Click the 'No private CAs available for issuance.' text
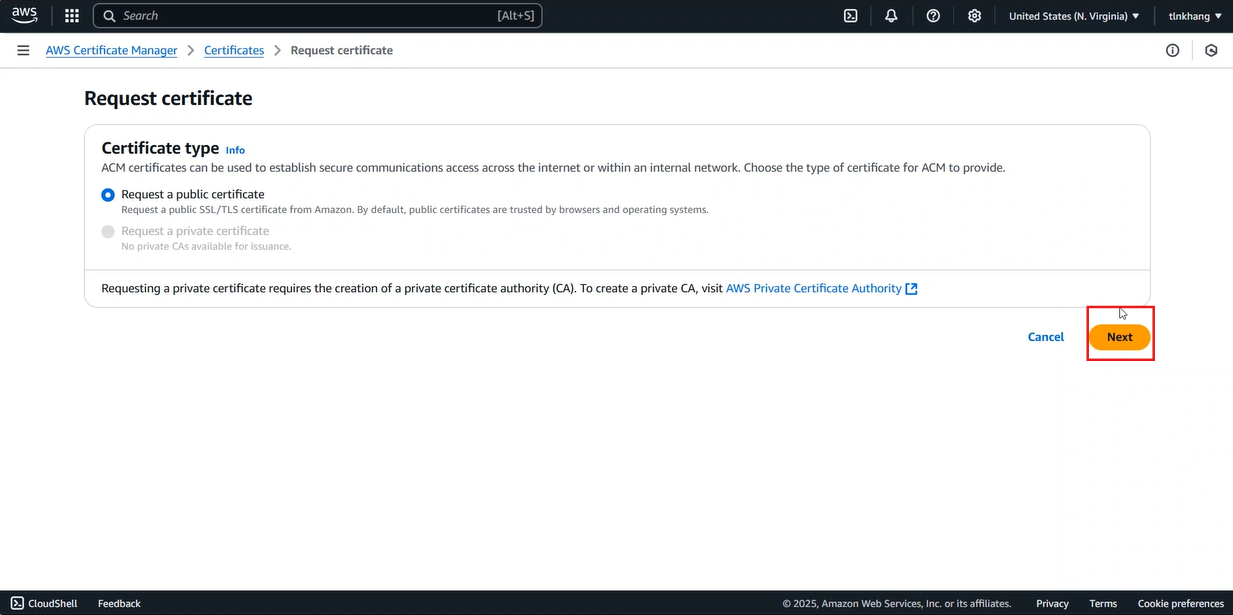This screenshot has width=1233, height=615. [x=207, y=246]
